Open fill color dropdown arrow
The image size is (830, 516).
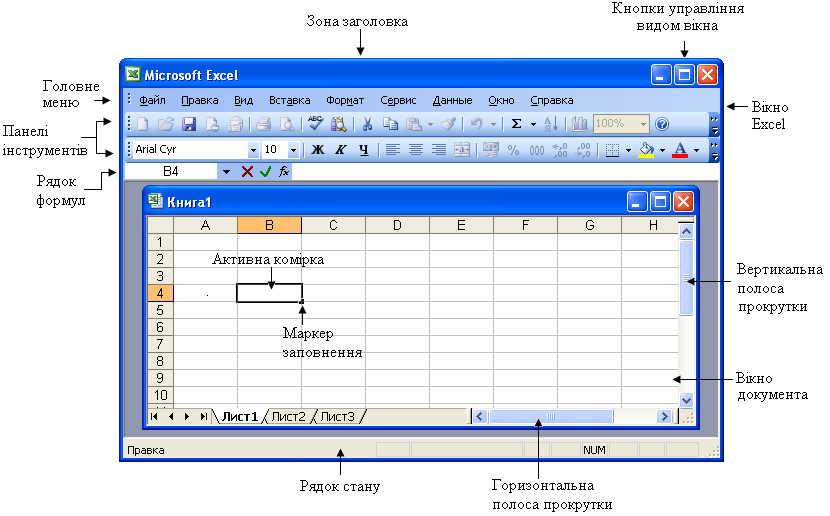tap(662, 151)
